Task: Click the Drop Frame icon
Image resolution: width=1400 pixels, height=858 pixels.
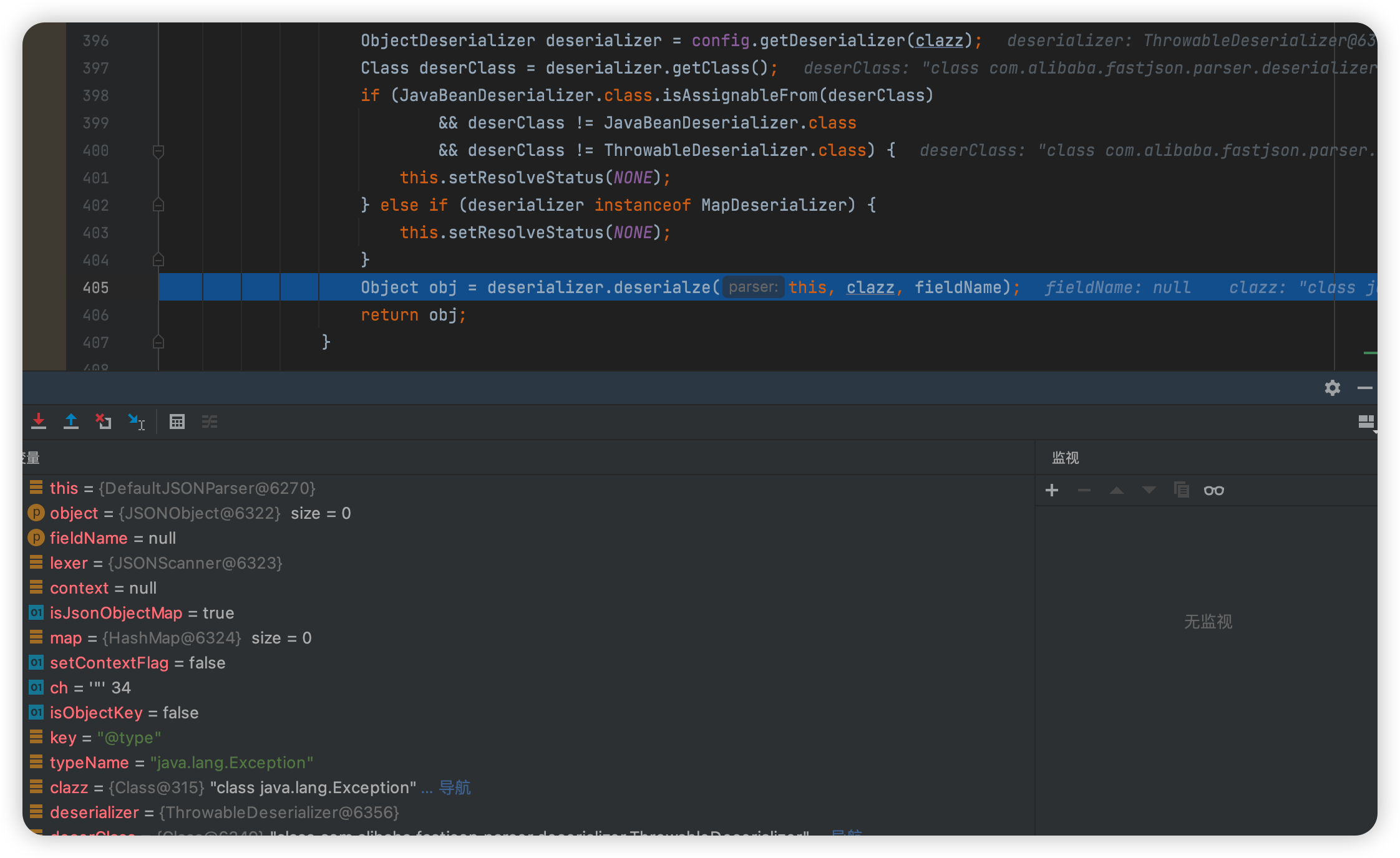Action: click(104, 422)
